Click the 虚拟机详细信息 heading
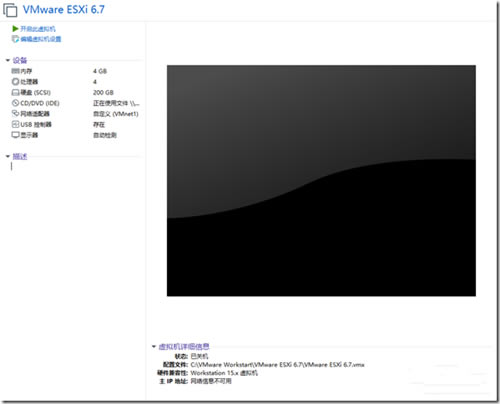This screenshot has height=404, width=500. [184, 347]
